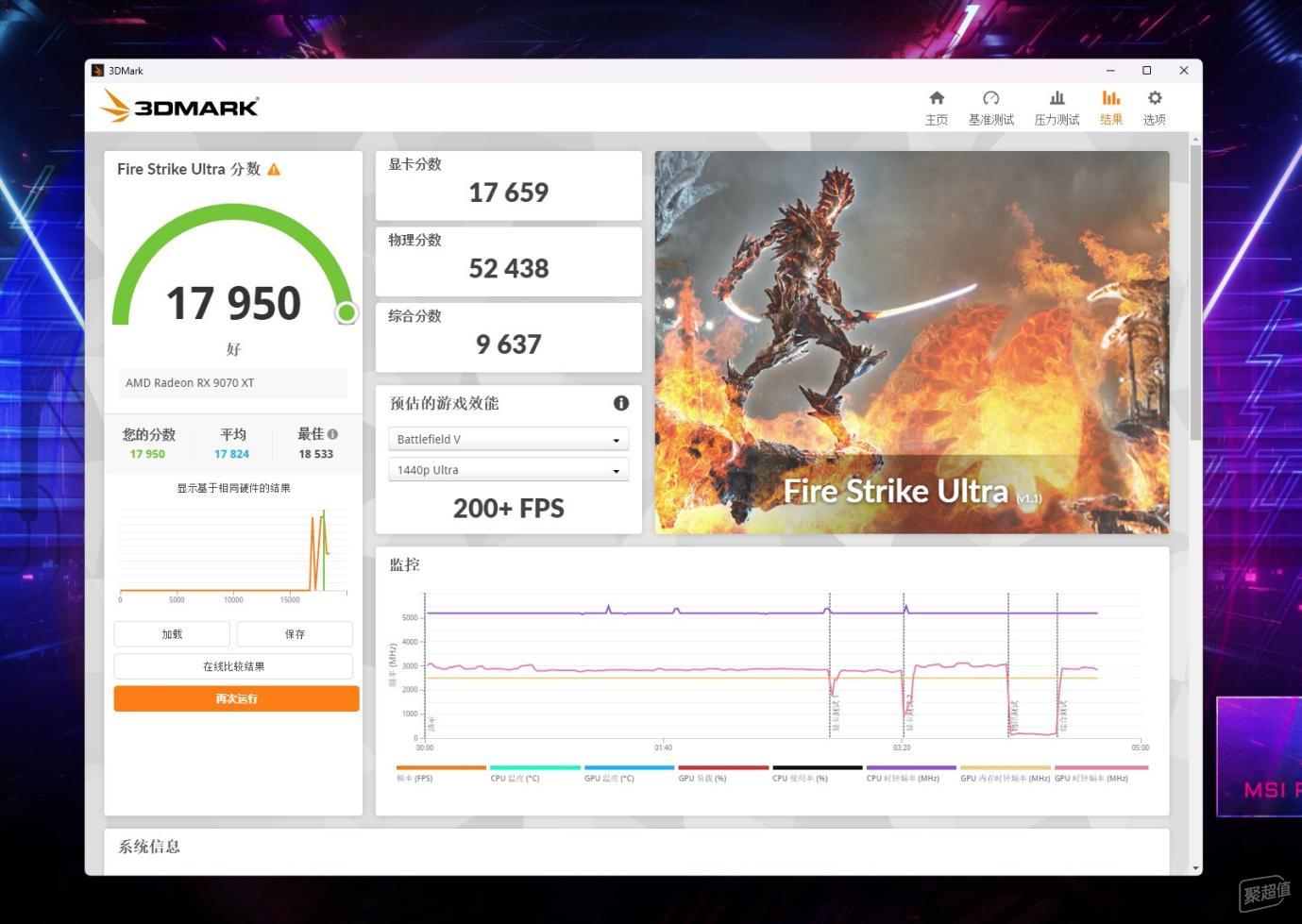Image resolution: width=1302 pixels, height=924 pixels.
Task: Click the graphics score 17 659
Action: coord(509,193)
